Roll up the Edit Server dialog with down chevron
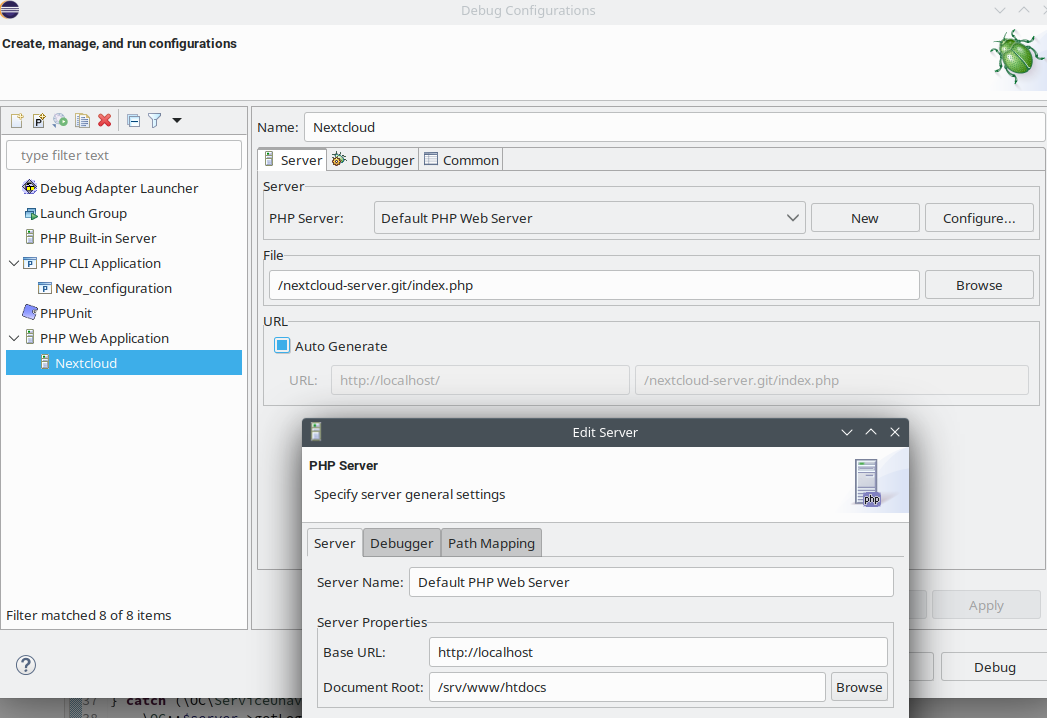The width and height of the screenshot is (1047, 718). click(x=847, y=432)
